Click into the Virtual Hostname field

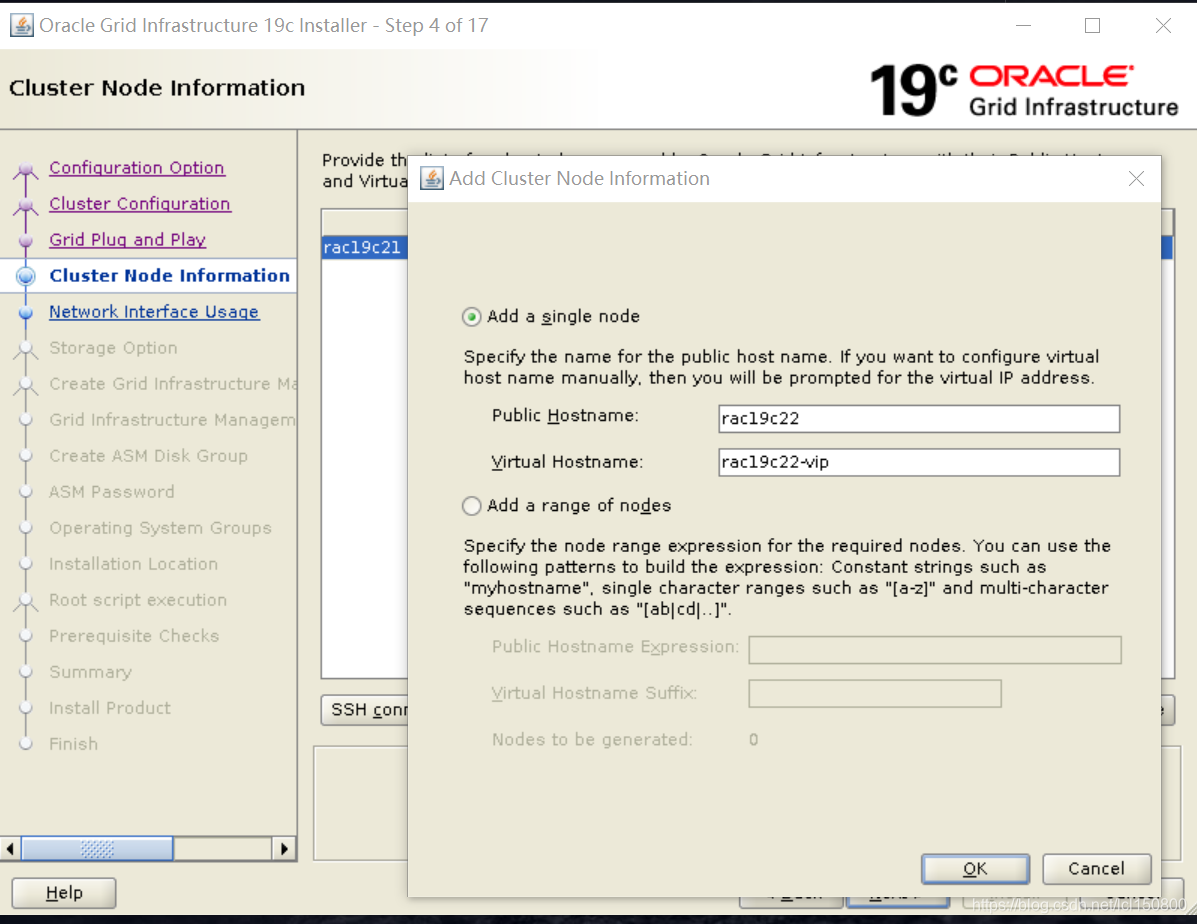918,462
